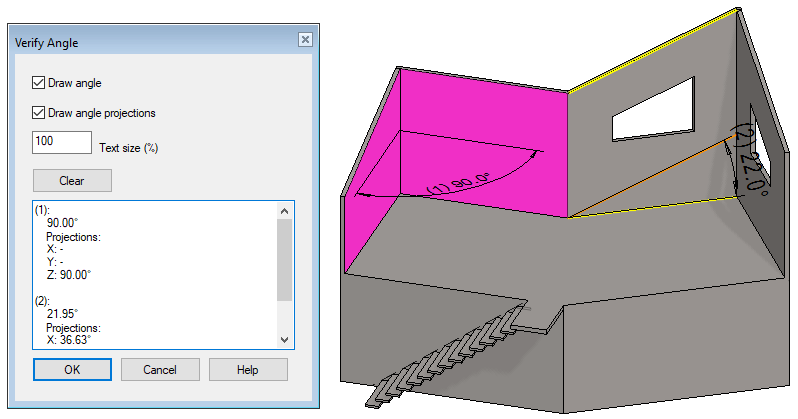The width and height of the screenshot is (798, 419).
Task: Click the Text size percentage field
Action: [62, 142]
